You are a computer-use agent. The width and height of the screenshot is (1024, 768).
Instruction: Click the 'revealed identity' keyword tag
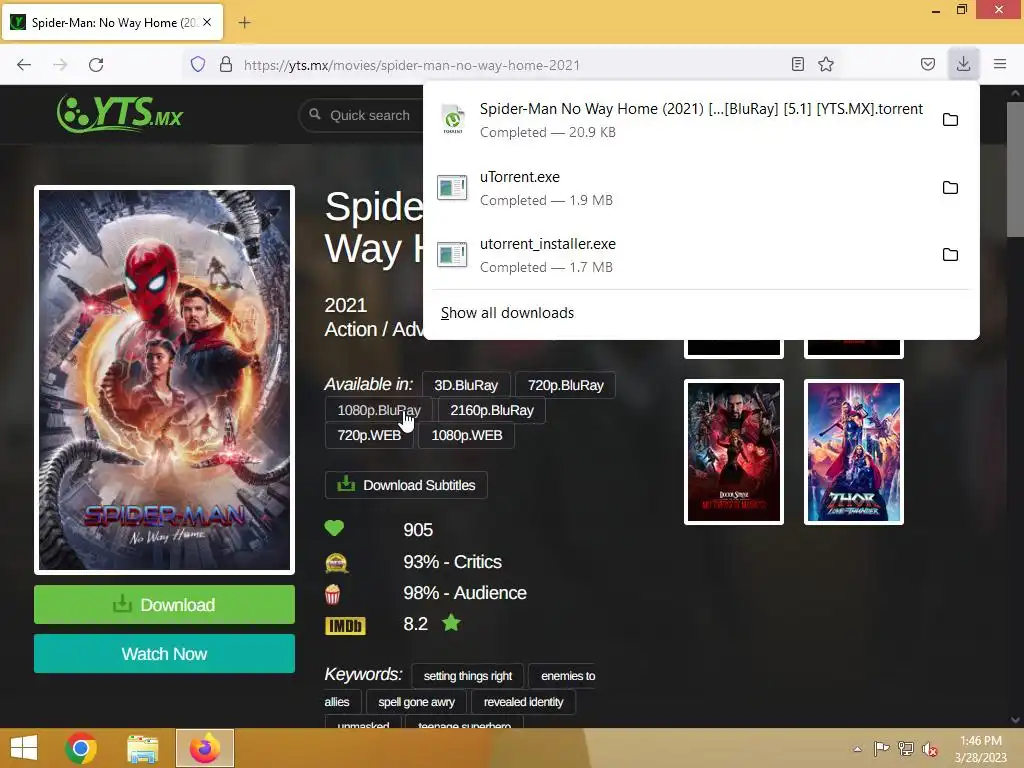(523, 702)
